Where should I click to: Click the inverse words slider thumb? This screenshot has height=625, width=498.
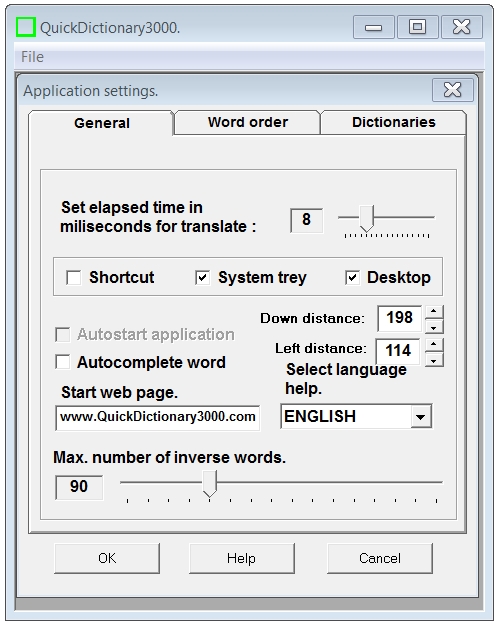(x=209, y=483)
